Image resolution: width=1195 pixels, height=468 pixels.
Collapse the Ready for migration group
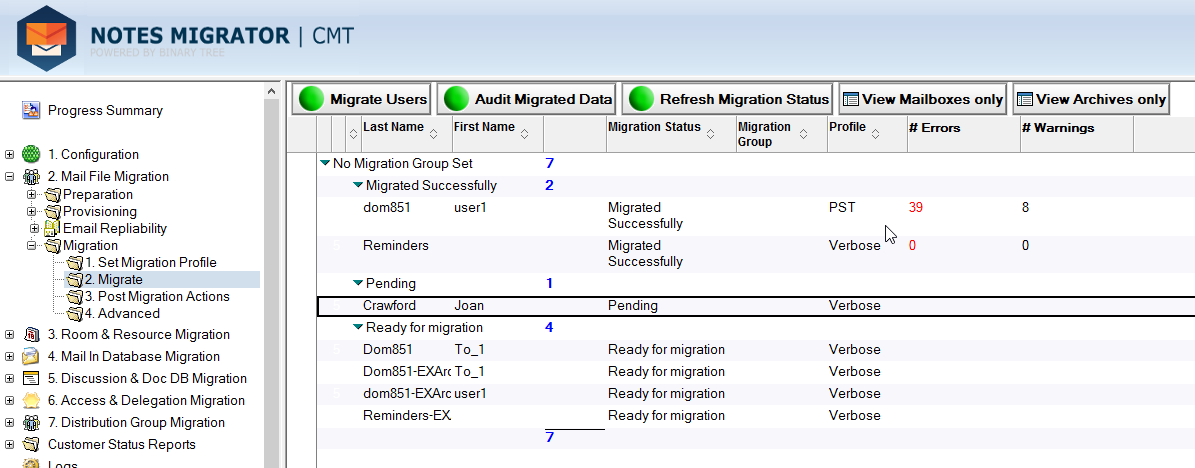pos(358,327)
